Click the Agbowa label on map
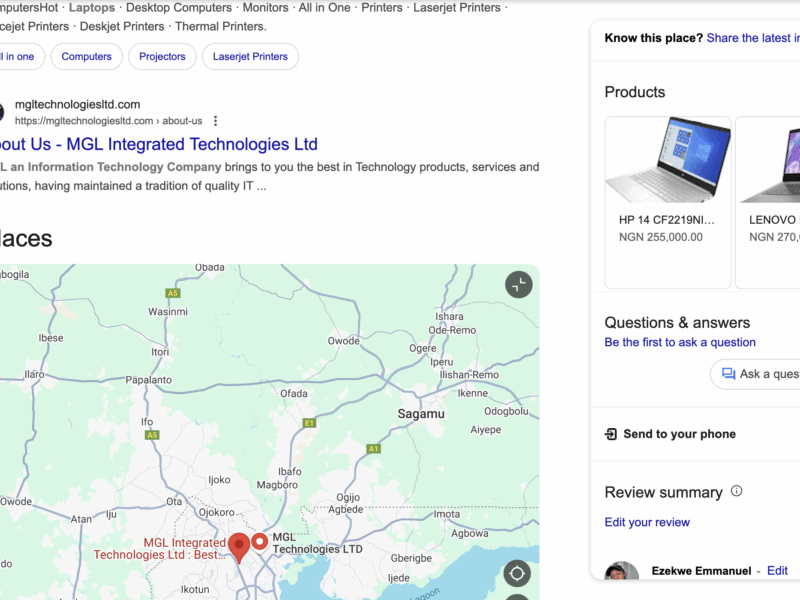This screenshot has width=800, height=600. coord(469,534)
